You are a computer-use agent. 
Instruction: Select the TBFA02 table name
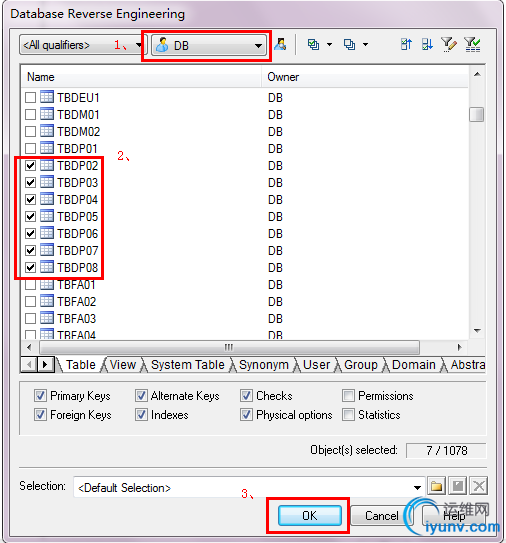pos(77,302)
